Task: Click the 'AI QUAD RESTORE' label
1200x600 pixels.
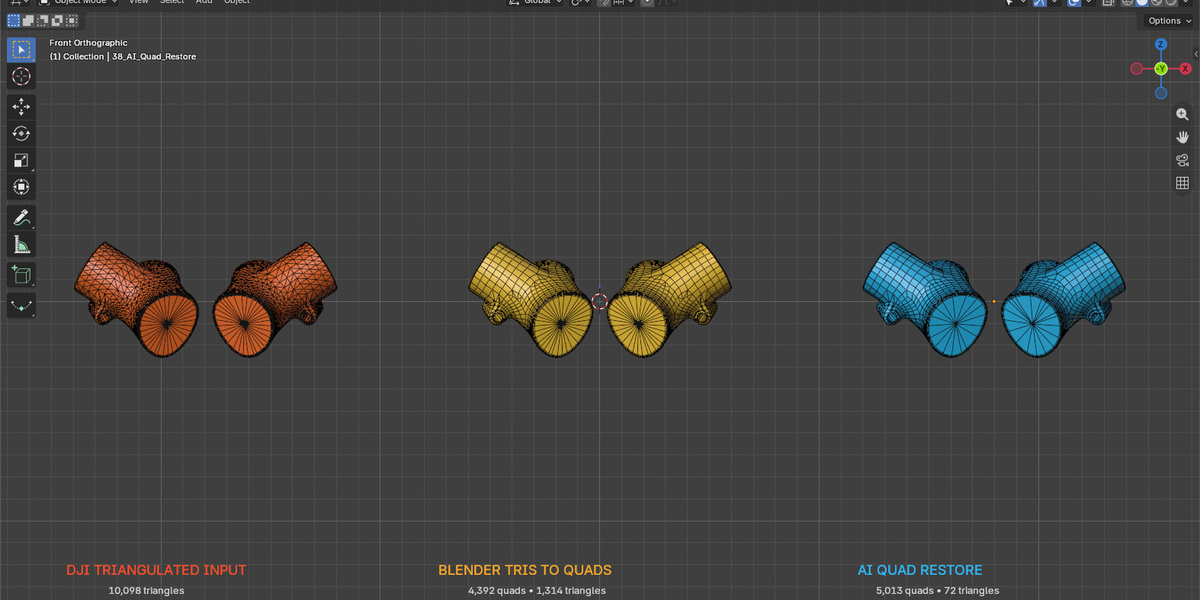Action: 920,570
